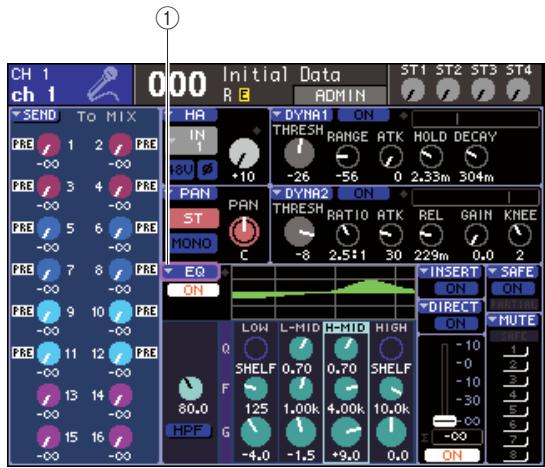The height and width of the screenshot is (468, 545).
Task: Select the MIX 1 send level knob
Action: pos(49,145)
